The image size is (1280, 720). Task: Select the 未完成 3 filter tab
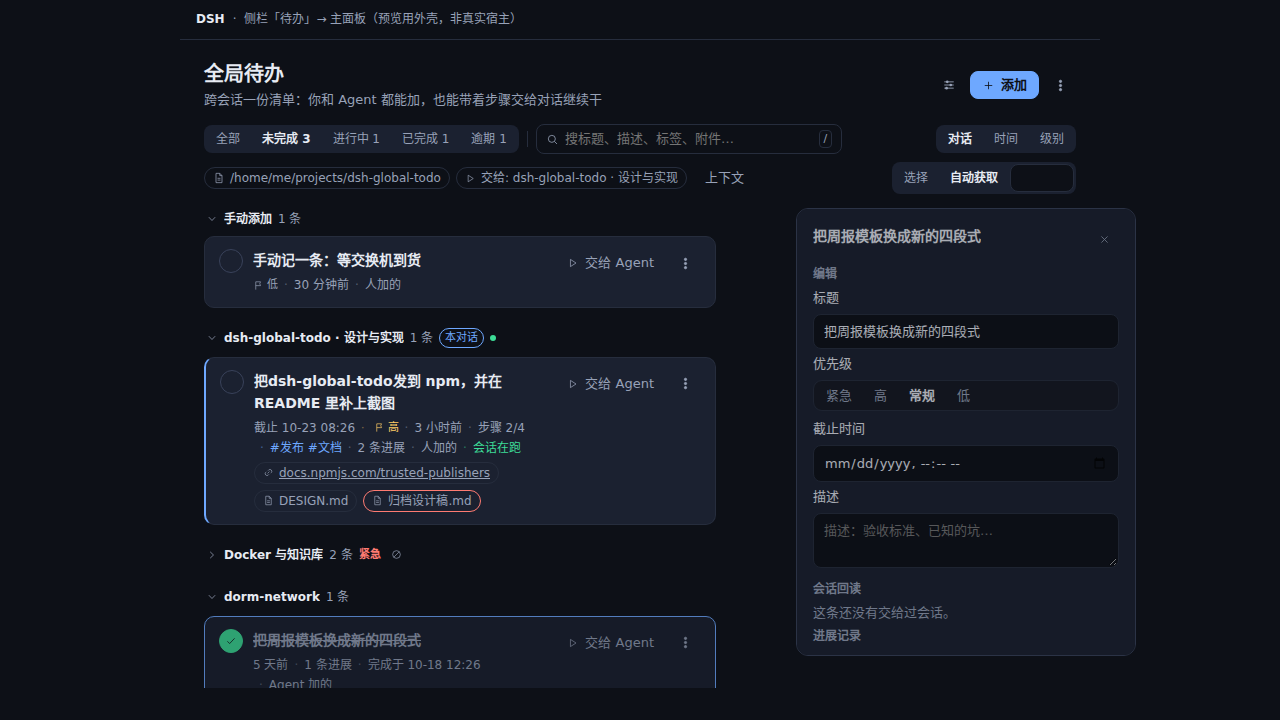(x=286, y=139)
